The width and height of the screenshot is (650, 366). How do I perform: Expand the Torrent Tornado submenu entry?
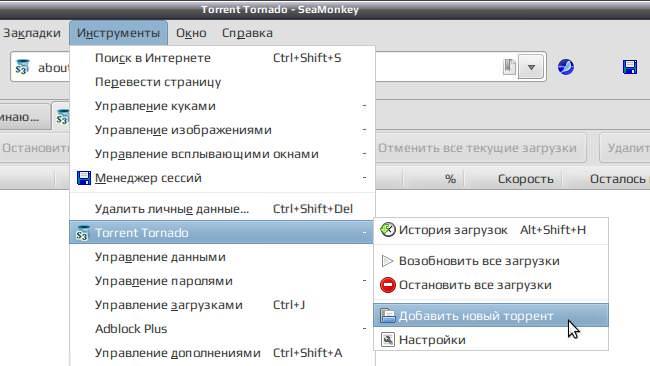pos(222,233)
